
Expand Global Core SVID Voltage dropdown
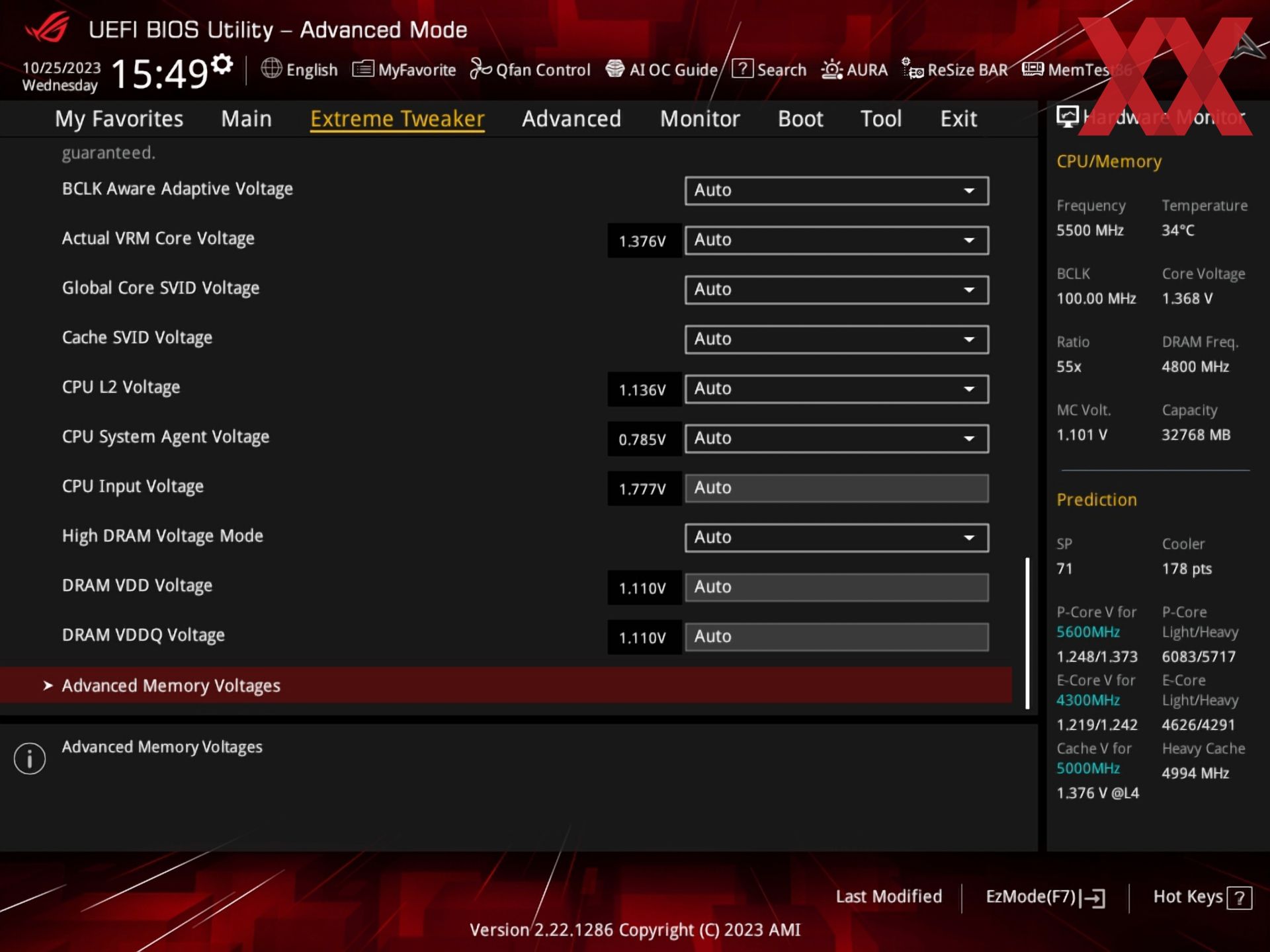pyautogui.click(x=837, y=290)
